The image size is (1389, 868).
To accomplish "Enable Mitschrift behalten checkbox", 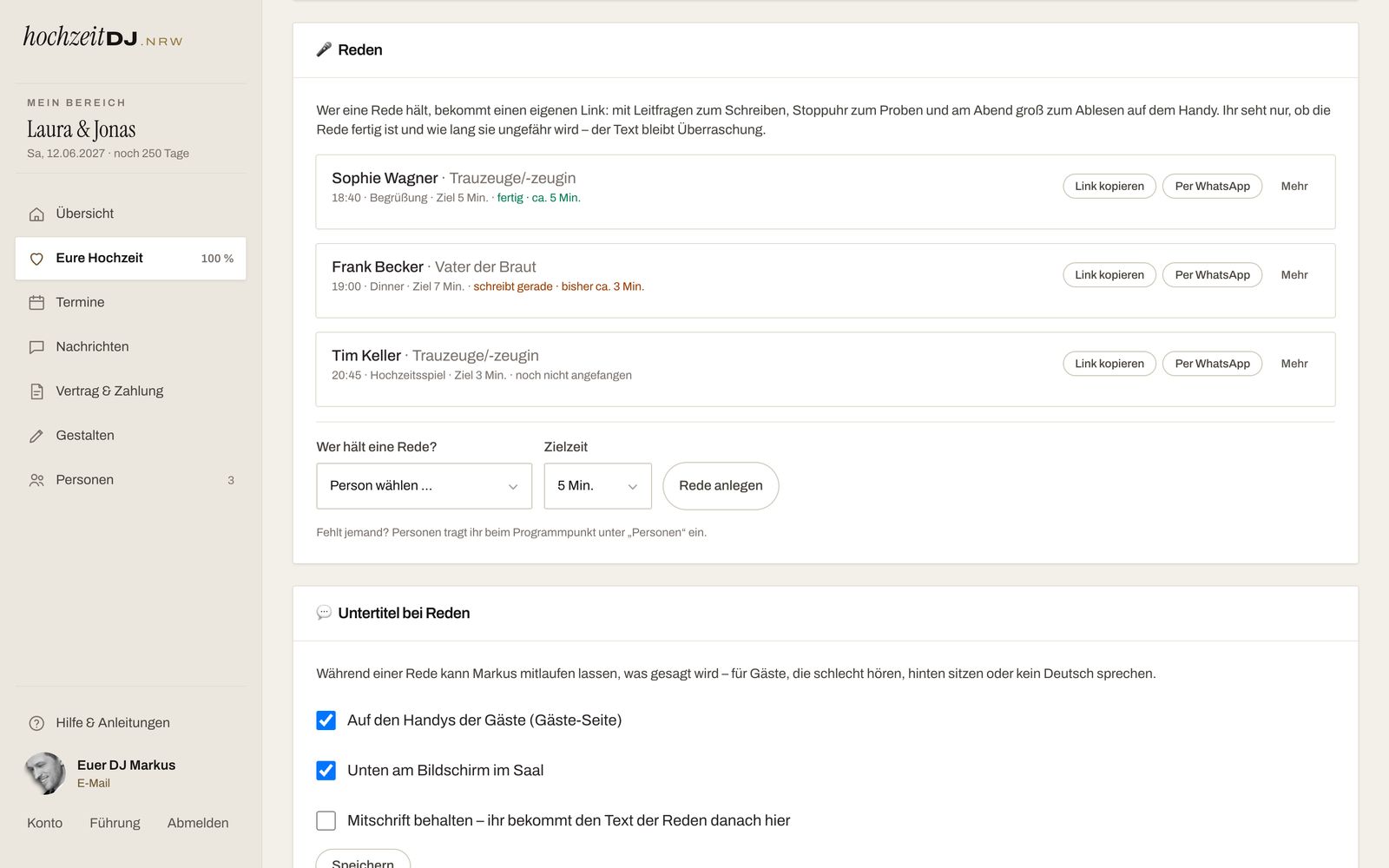I will pyautogui.click(x=326, y=821).
